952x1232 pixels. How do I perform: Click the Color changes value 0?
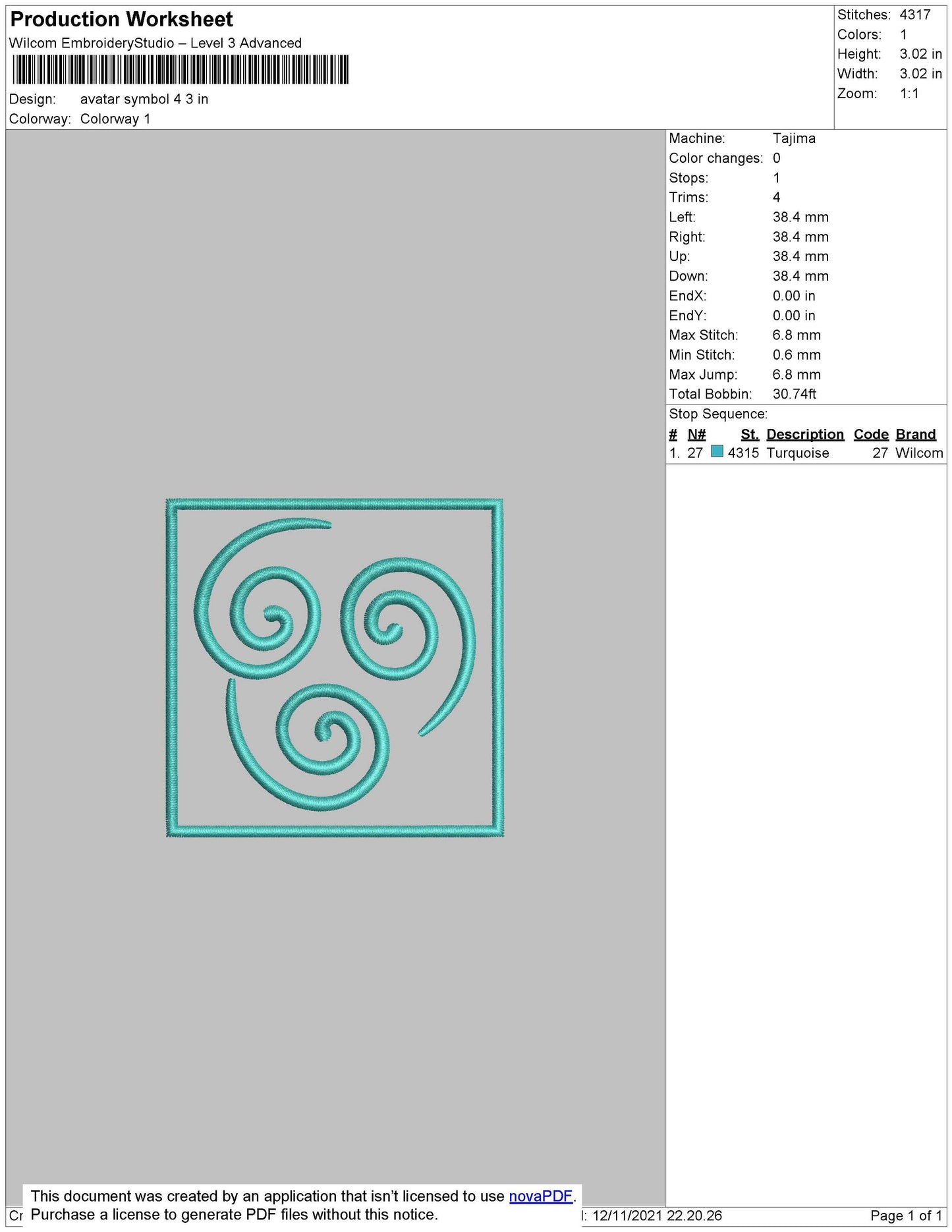777,158
